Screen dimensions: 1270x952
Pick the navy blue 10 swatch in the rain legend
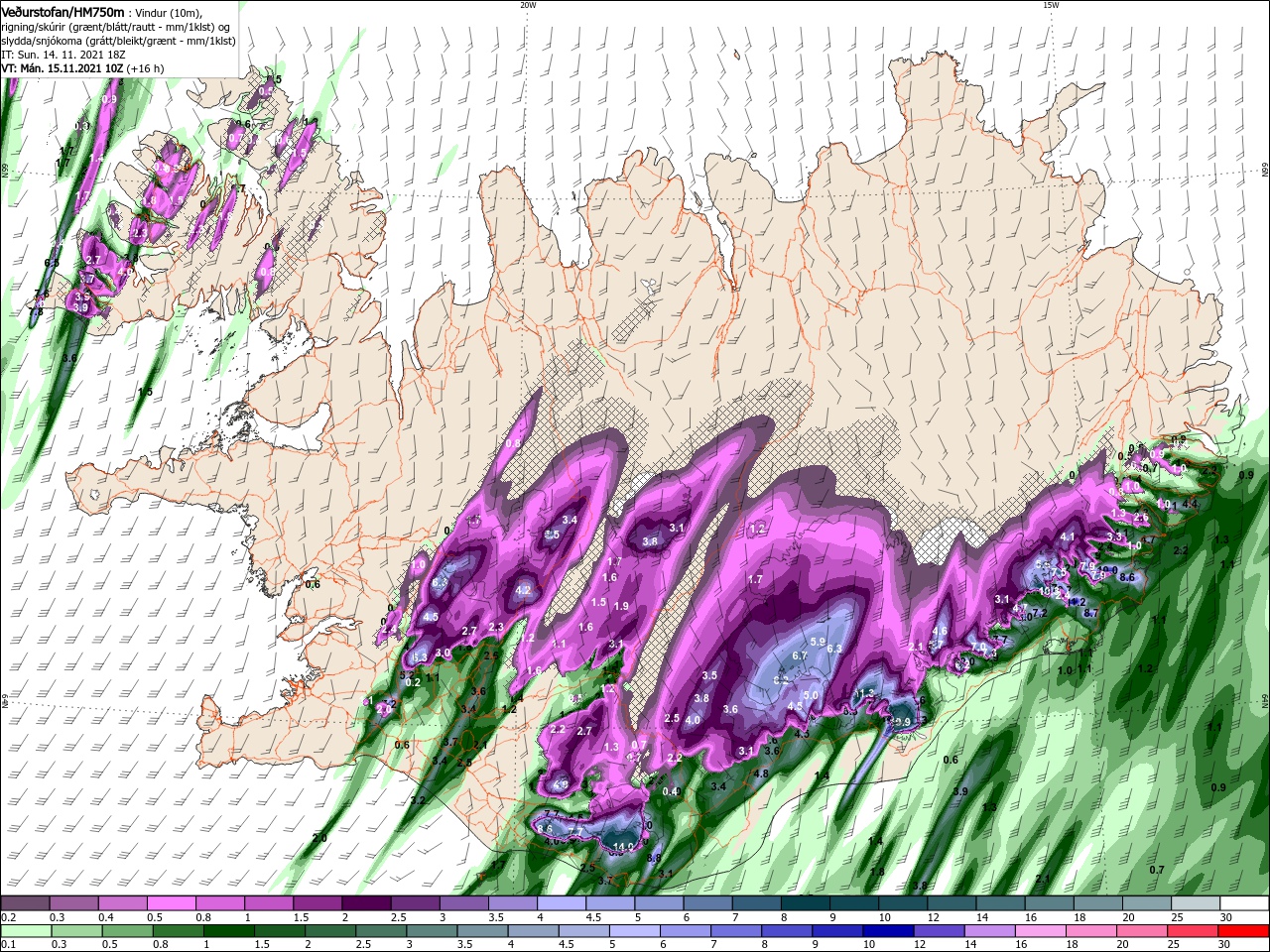(888, 931)
